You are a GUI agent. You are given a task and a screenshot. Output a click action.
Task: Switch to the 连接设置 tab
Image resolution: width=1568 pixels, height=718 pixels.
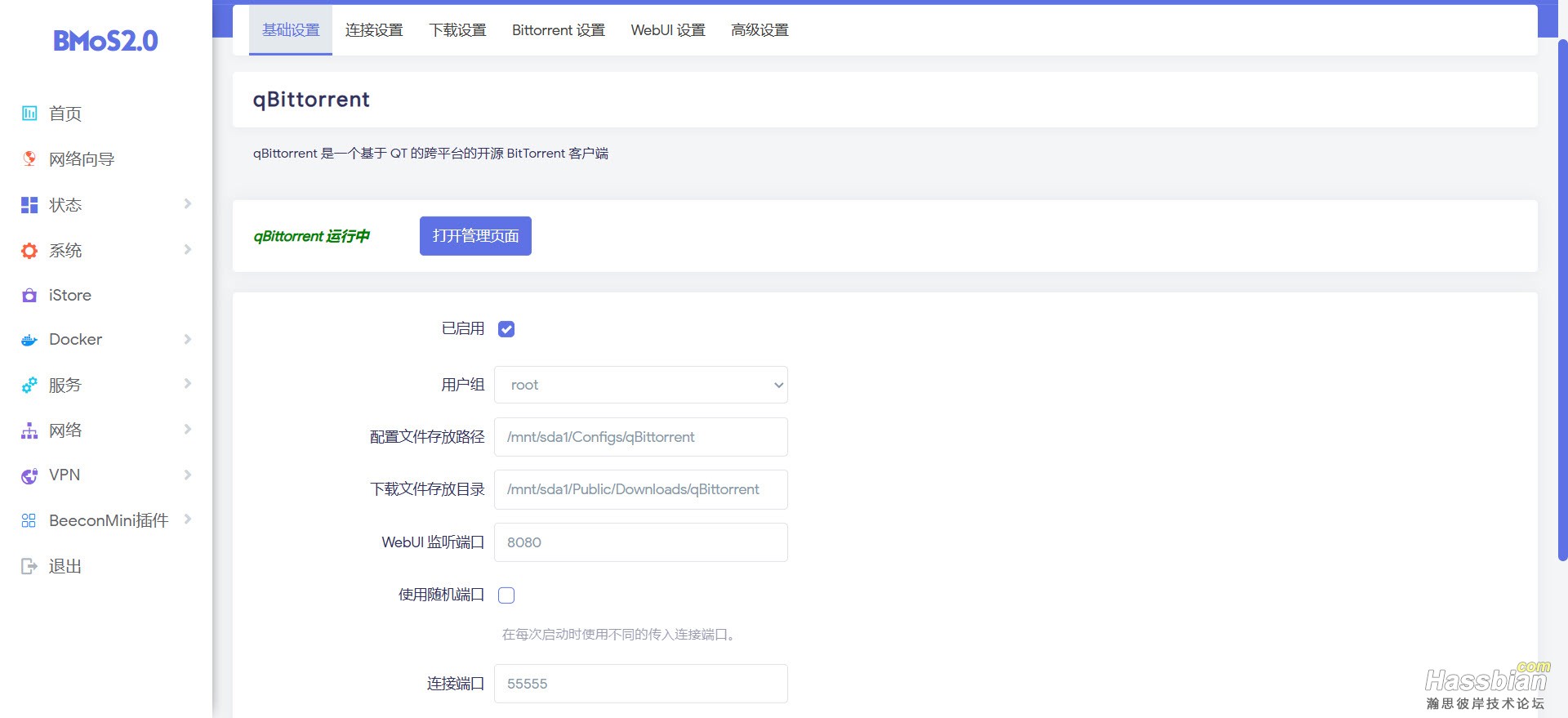[374, 30]
